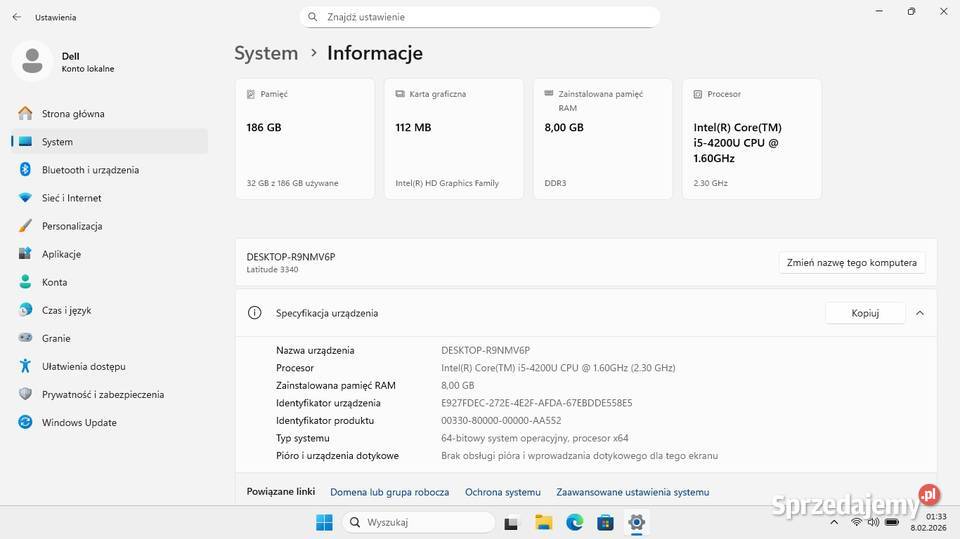Launch Microsoft Edge from the taskbar
Screen dimensions: 960x539
click(574, 522)
